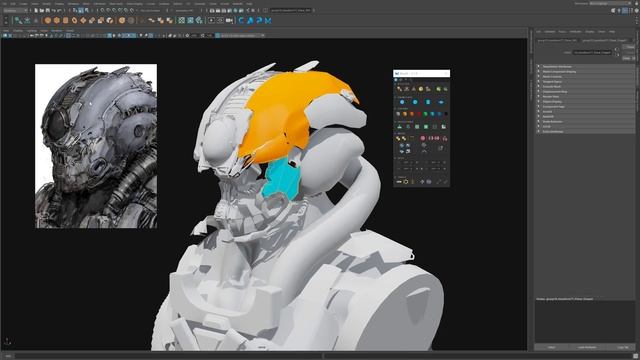The width and height of the screenshot is (640, 360).
Task: Expand Tessellation Attributes section
Action: click(x=585, y=67)
